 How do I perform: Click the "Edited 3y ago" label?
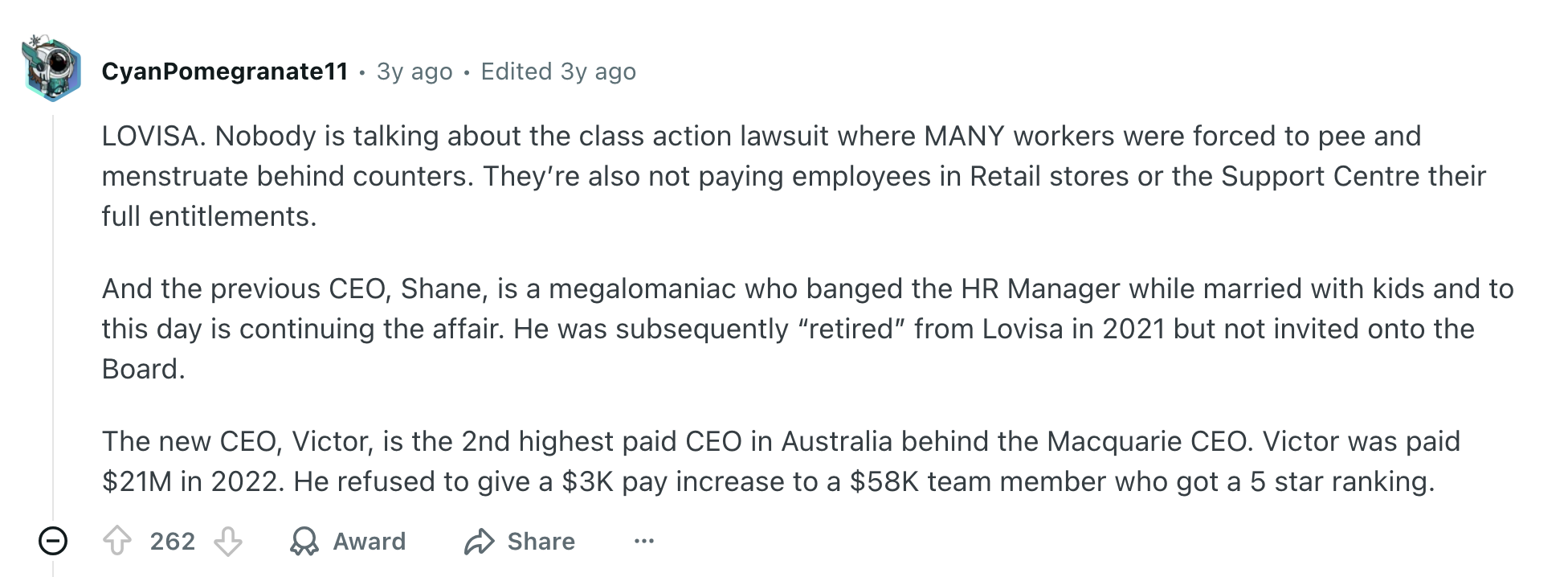pyautogui.click(x=558, y=72)
